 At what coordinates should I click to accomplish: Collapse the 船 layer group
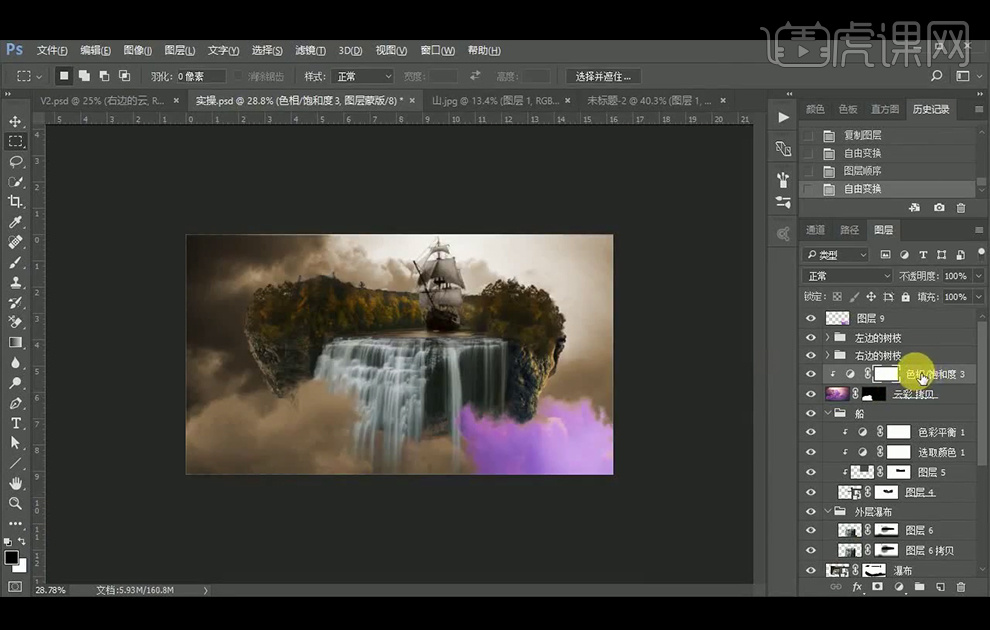coord(827,413)
